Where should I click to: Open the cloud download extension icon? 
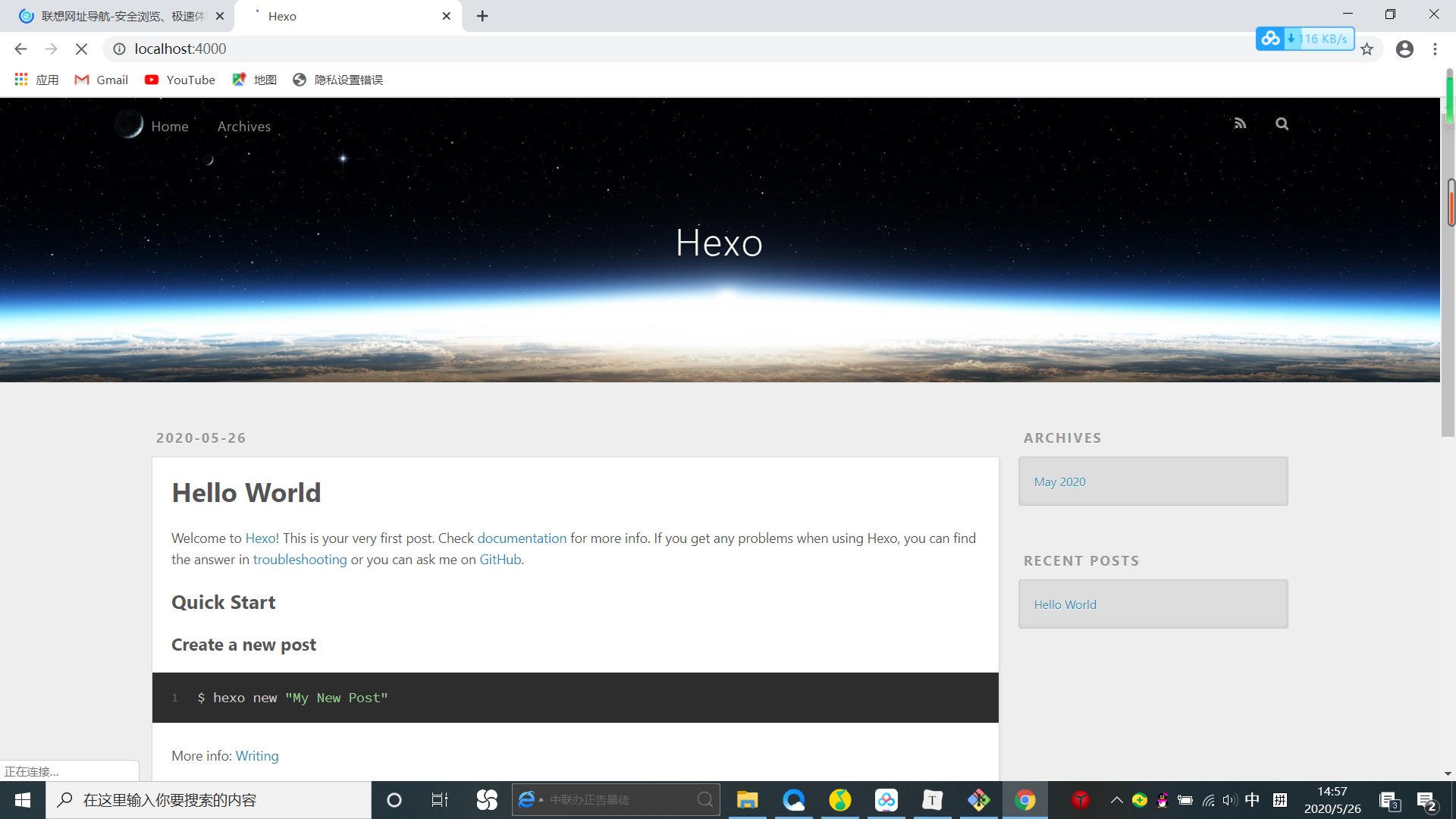point(1270,38)
